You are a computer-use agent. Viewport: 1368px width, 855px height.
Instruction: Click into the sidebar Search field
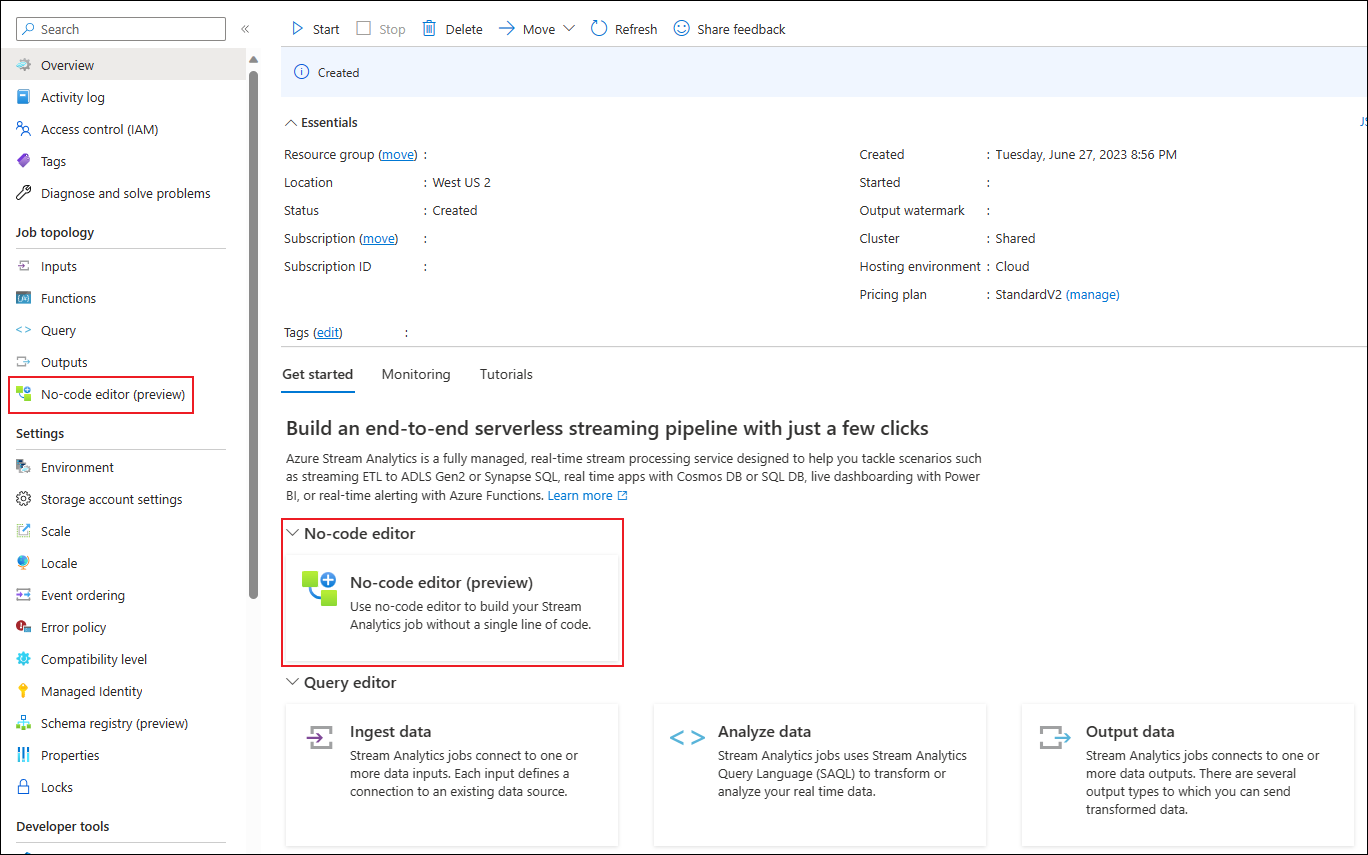(x=121, y=29)
